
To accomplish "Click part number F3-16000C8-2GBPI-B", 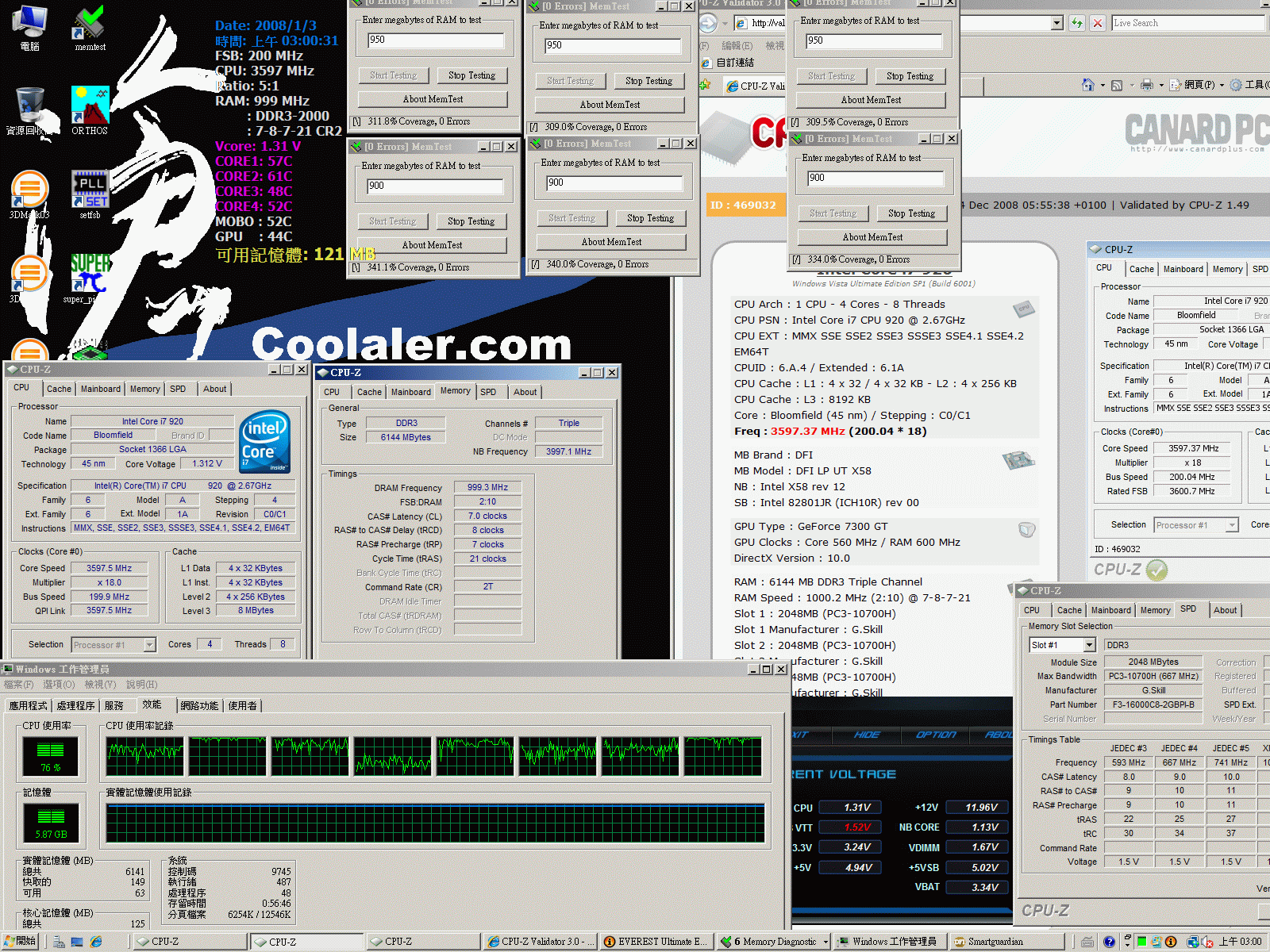I will tap(1153, 704).
